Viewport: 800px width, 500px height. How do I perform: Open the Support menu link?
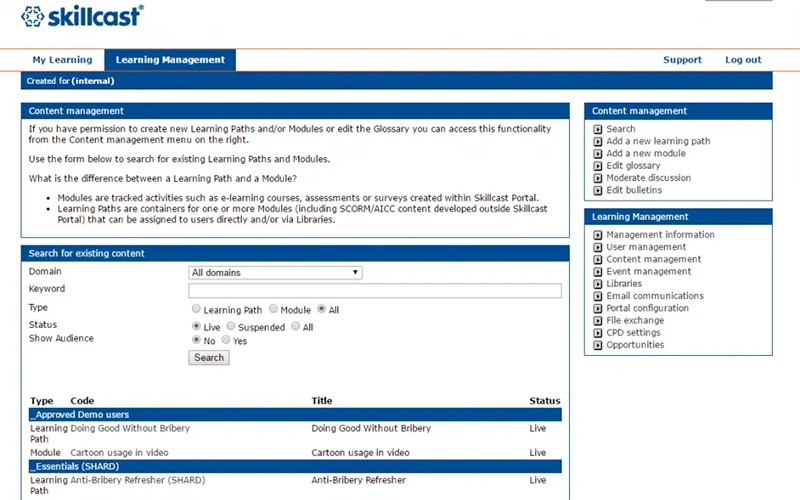[682, 60]
